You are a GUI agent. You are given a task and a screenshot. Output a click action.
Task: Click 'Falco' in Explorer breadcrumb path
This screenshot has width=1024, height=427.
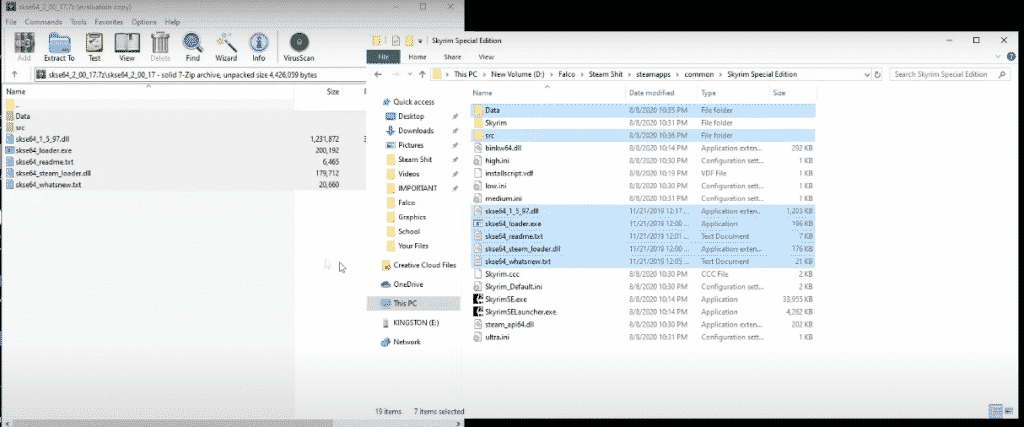[566, 74]
